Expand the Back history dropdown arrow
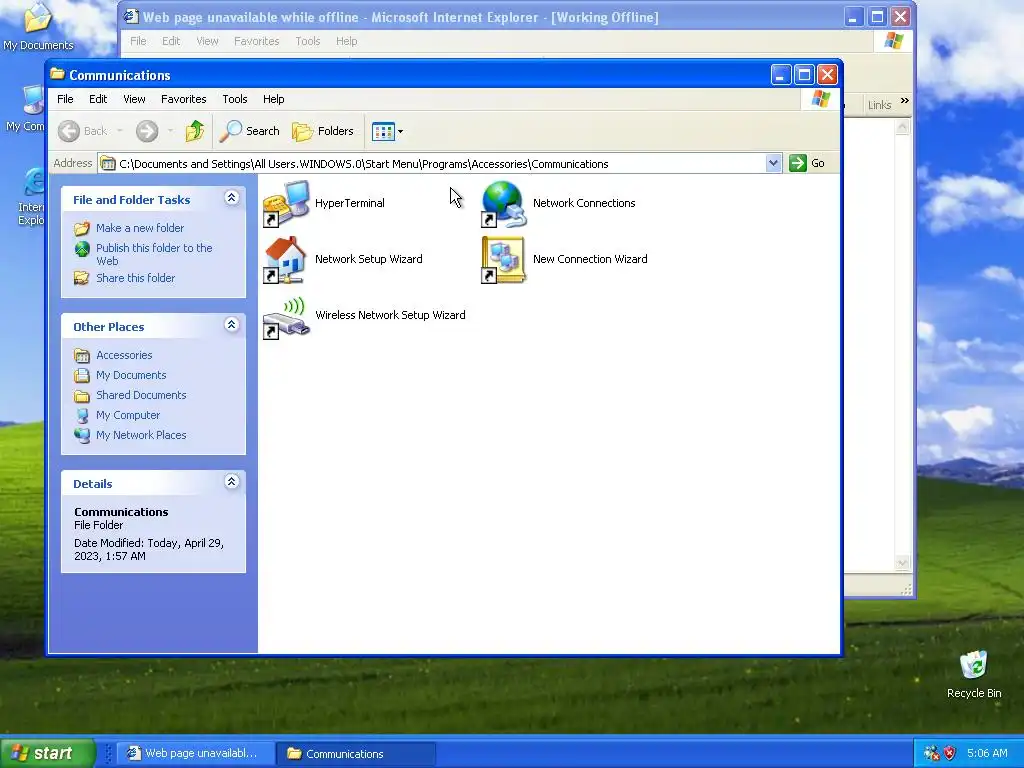This screenshot has height=768, width=1024. pos(120,131)
